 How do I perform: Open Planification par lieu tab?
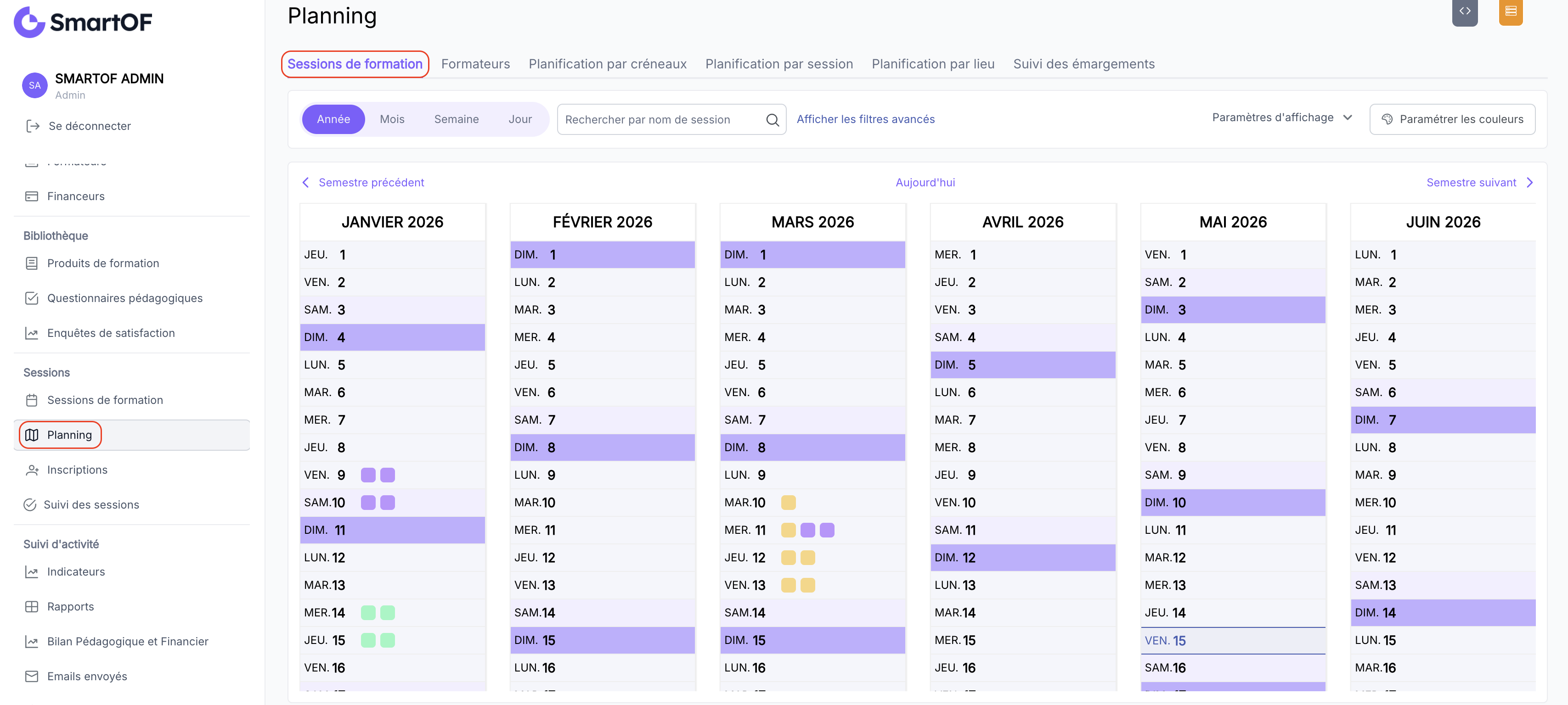[933, 64]
